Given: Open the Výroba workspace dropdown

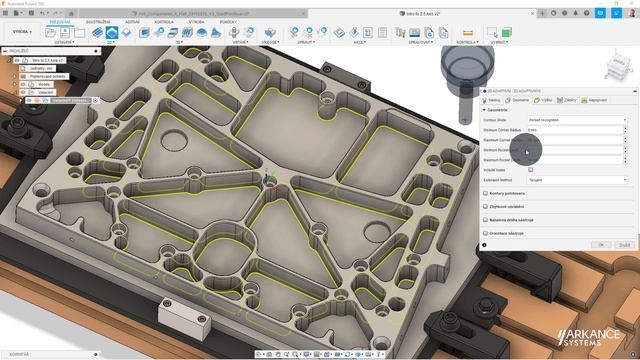Looking at the screenshot, I should [22, 32].
